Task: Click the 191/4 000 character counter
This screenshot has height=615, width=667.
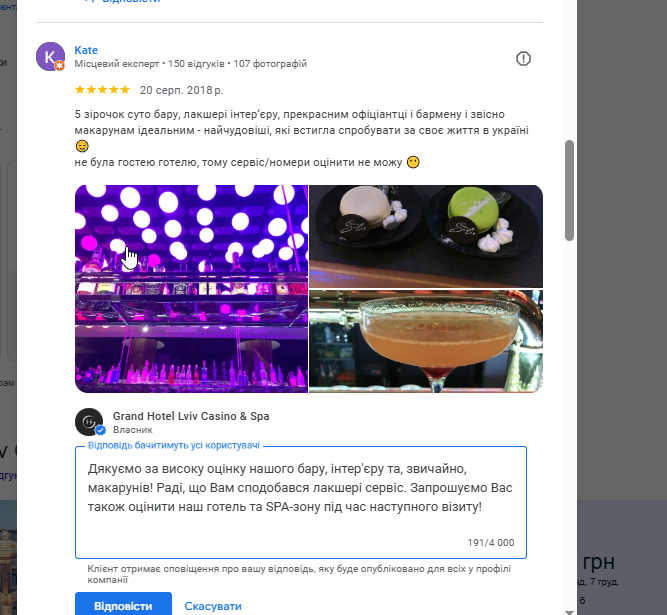Action: pyautogui.click(x=491, y=542)
